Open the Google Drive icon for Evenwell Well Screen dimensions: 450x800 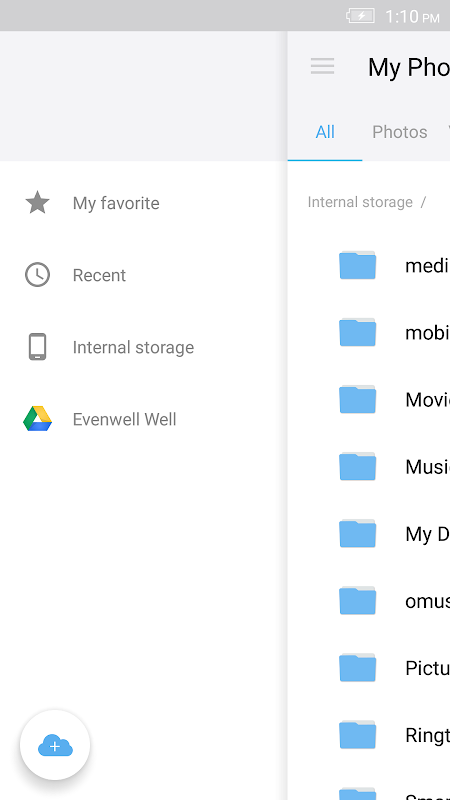coord(37,419)
